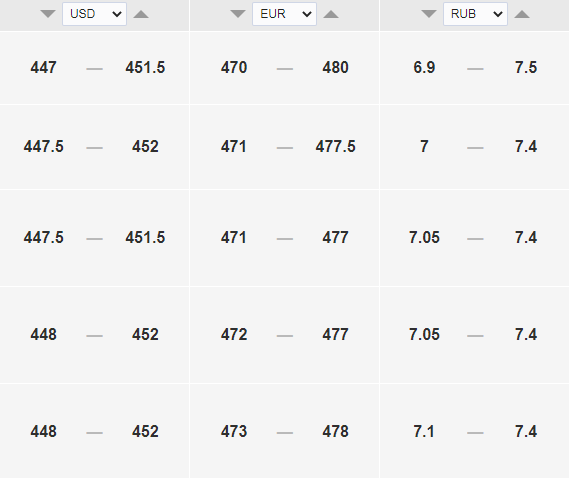
Task: Select the 6.9 RUB buy rate
Action: [x=424, y=68]
